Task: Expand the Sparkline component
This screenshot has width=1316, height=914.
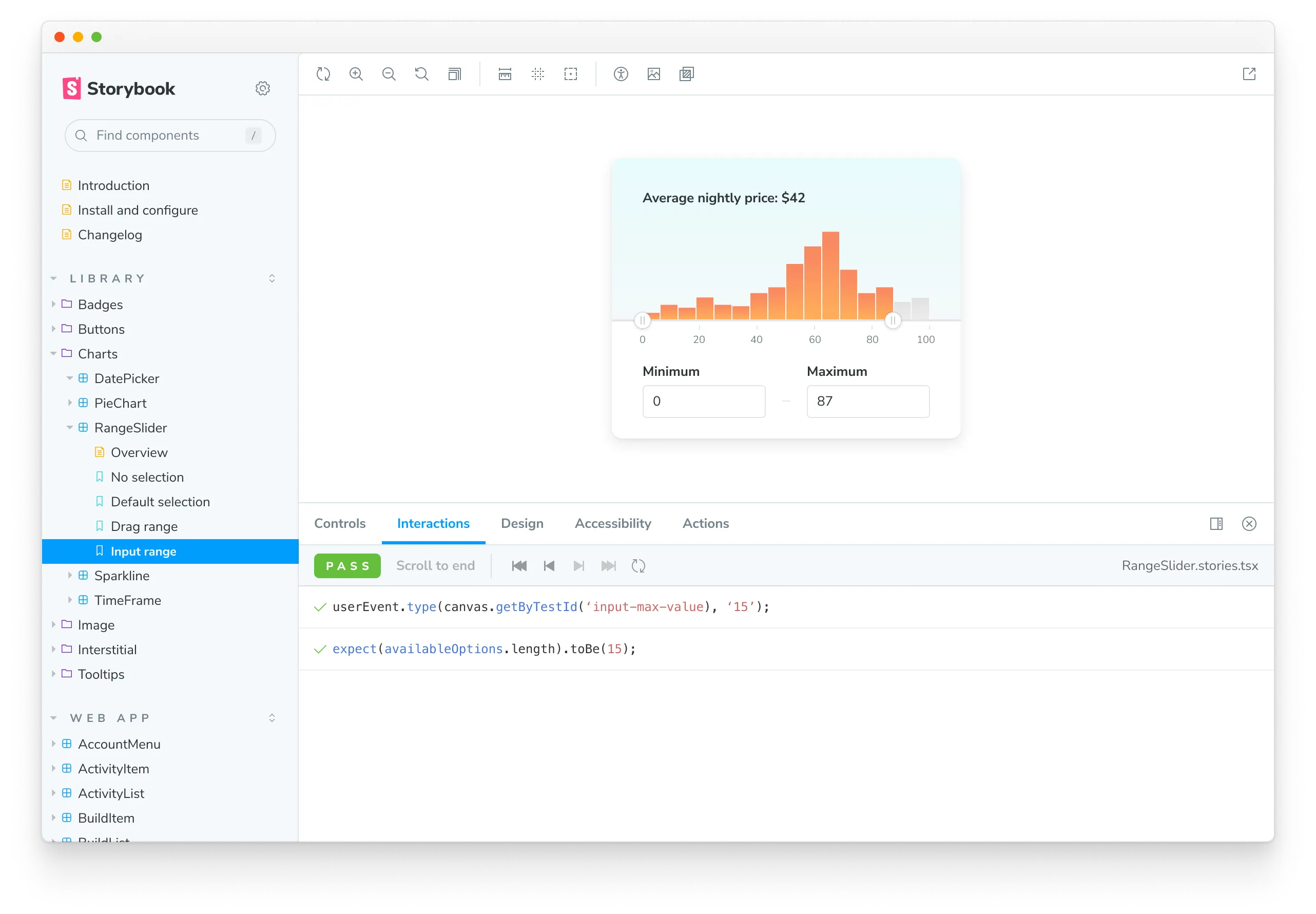Action: 70,575
